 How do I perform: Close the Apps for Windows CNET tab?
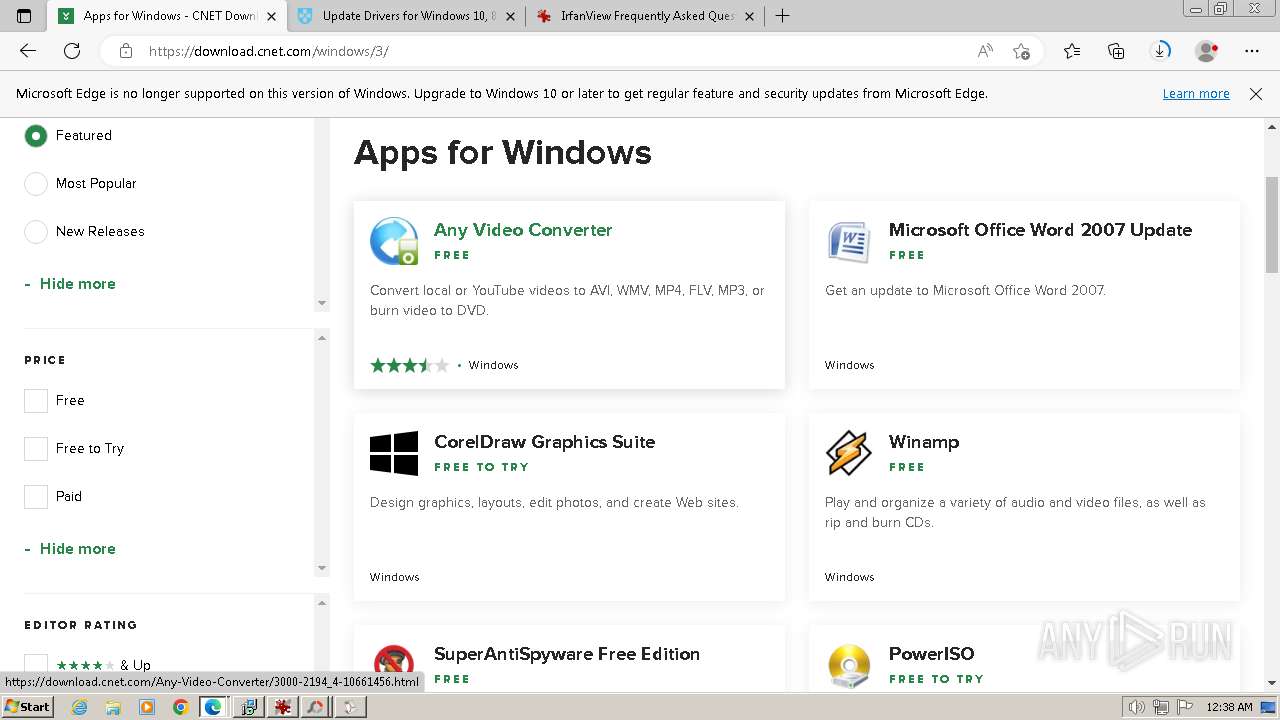[x=271, y=16]
